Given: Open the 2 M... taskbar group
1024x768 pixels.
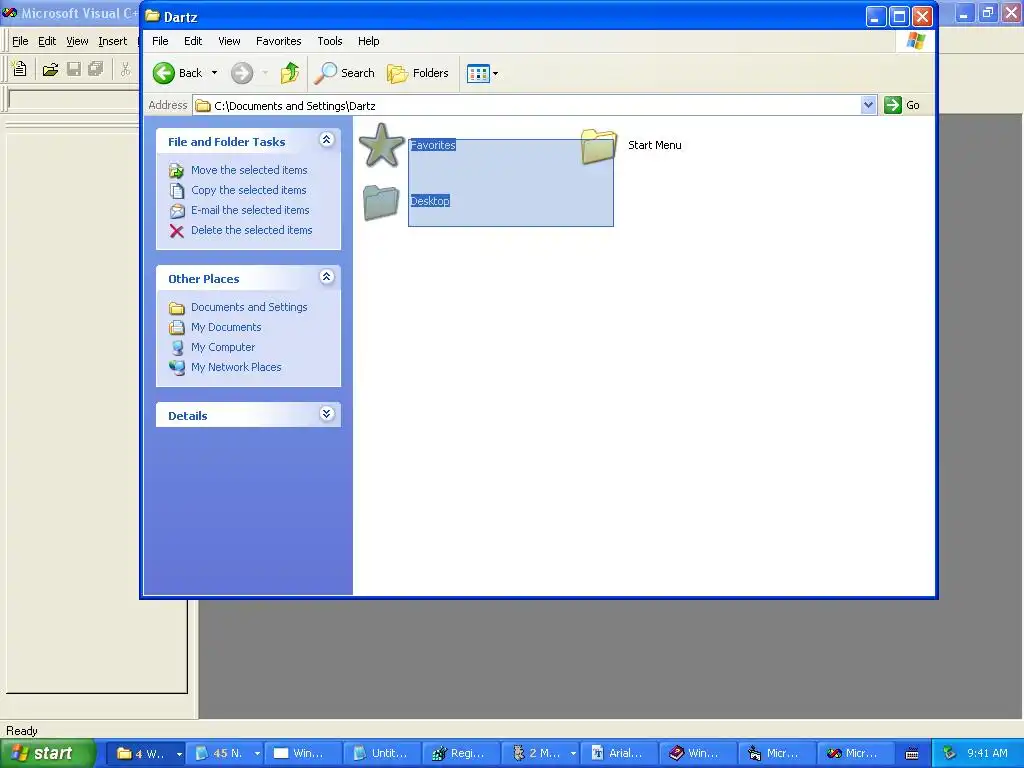Looking at the screenshot, I should 539,754.
